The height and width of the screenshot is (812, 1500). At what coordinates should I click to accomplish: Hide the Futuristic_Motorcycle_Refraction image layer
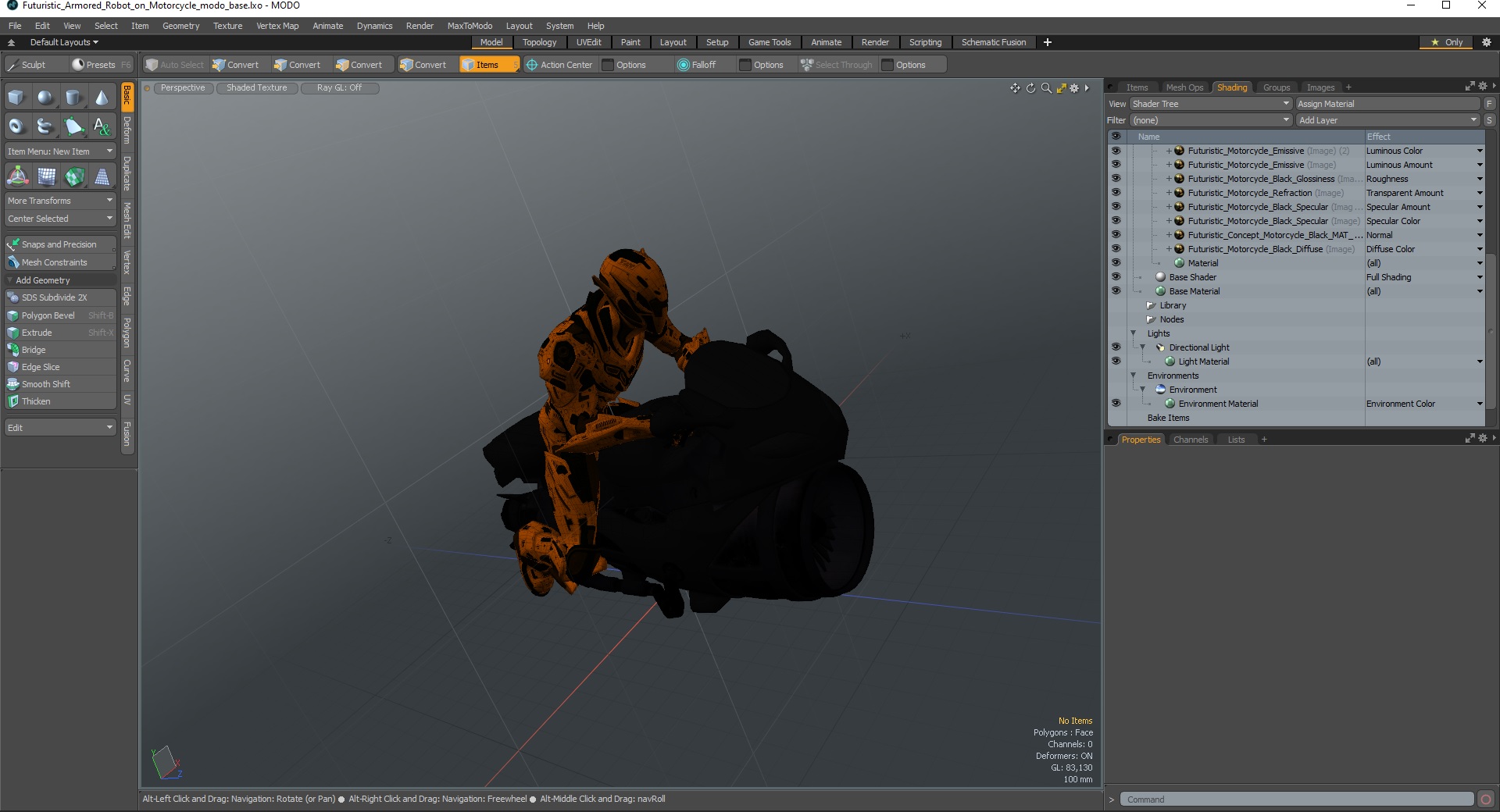tap(1116, 193)
